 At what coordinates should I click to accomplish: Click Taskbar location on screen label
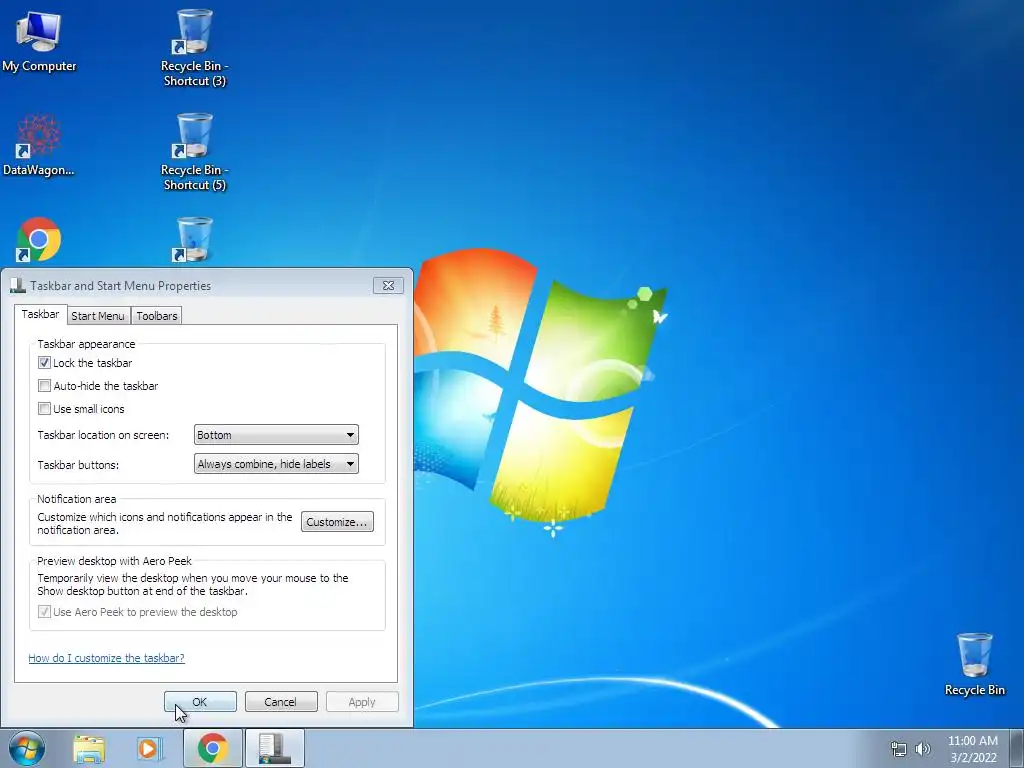[103, 435]
